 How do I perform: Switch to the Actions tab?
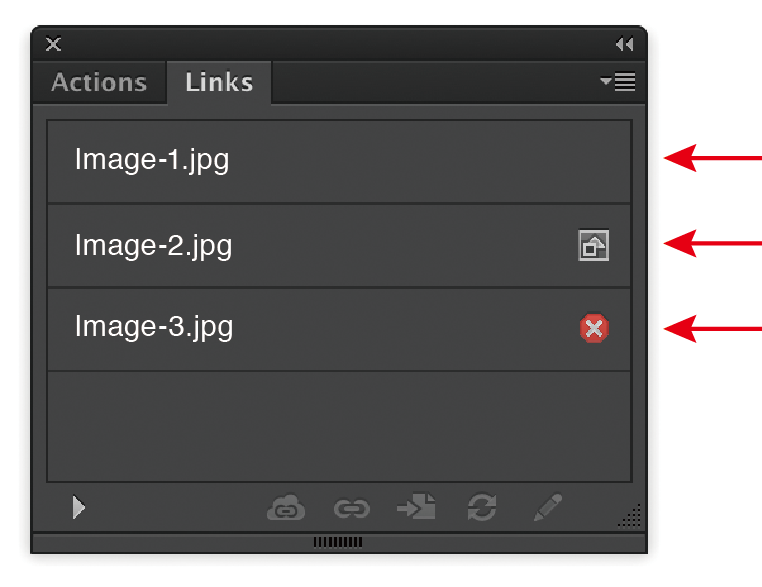tap(99, 82)
